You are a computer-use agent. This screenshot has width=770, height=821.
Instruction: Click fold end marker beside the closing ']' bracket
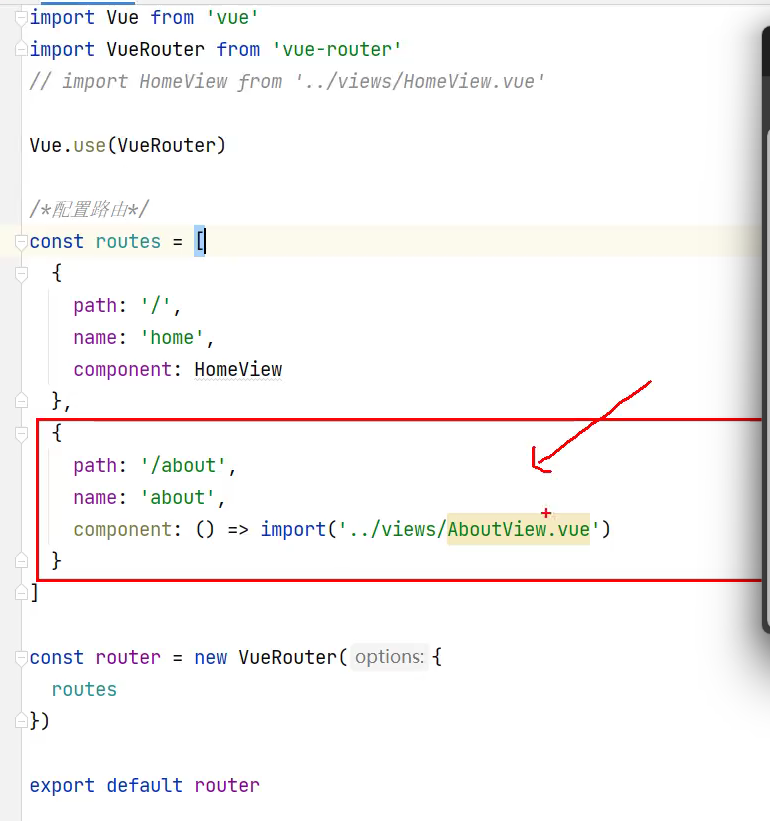(x=21, y=593)
